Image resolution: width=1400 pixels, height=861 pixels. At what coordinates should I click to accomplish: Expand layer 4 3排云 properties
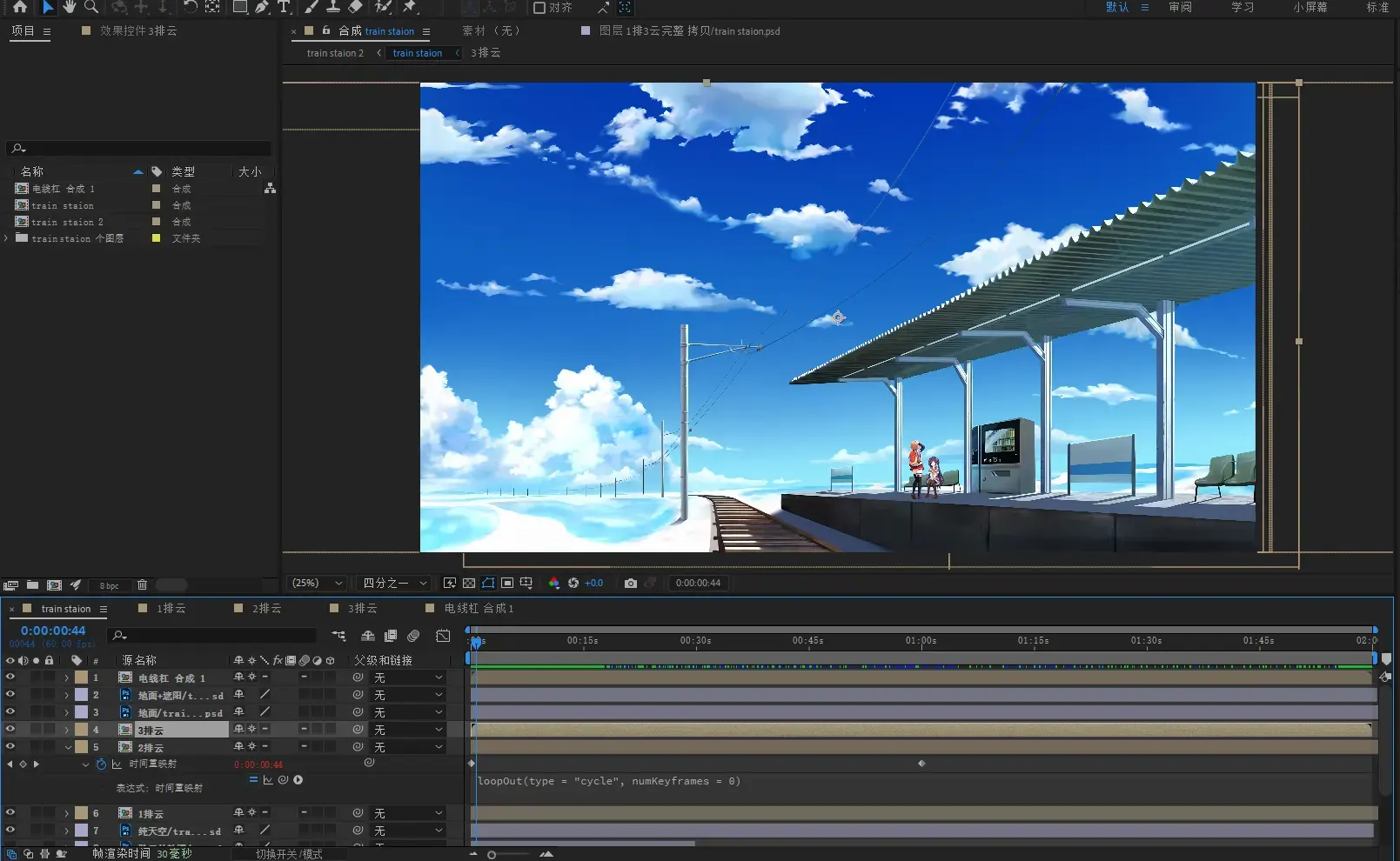pos(66,730)
